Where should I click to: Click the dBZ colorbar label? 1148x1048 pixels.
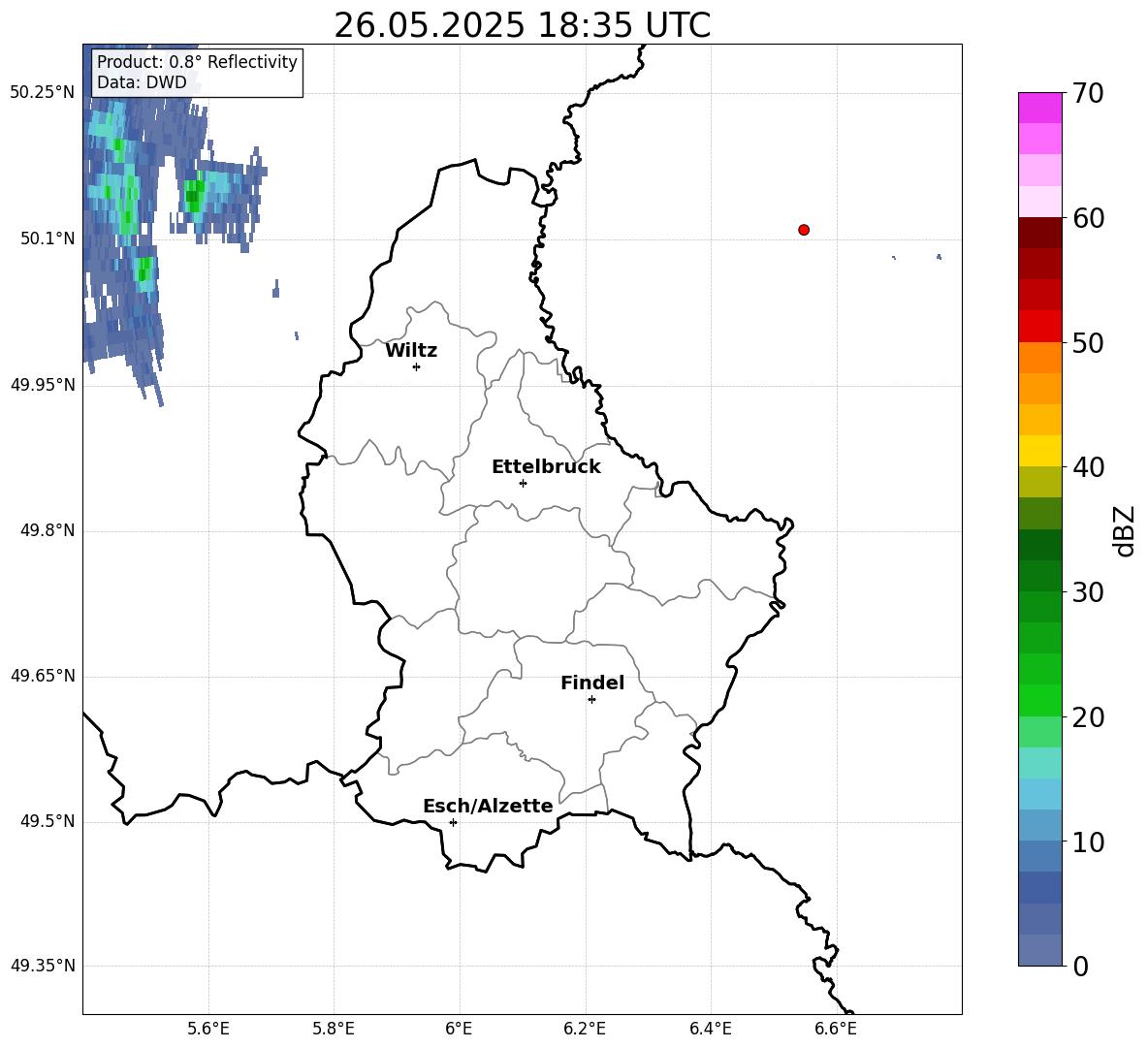[1123, 530]
